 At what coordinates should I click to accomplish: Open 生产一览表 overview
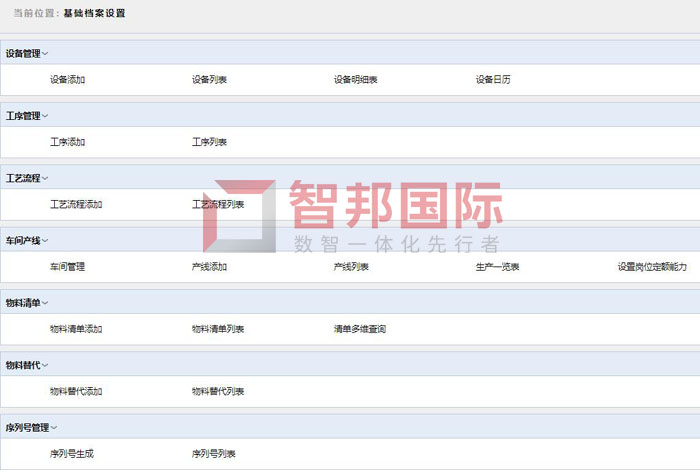pos(497,267)
